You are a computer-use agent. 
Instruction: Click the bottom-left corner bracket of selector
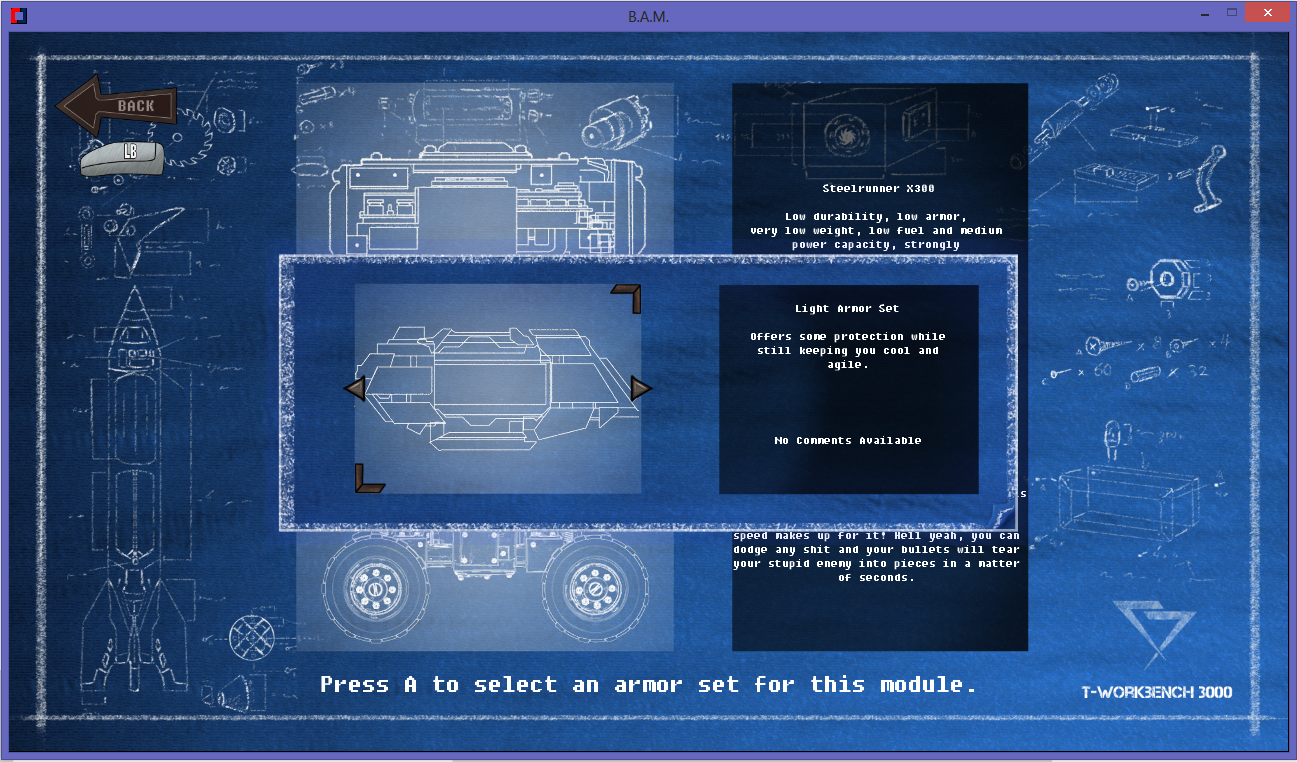click(369, 479)
